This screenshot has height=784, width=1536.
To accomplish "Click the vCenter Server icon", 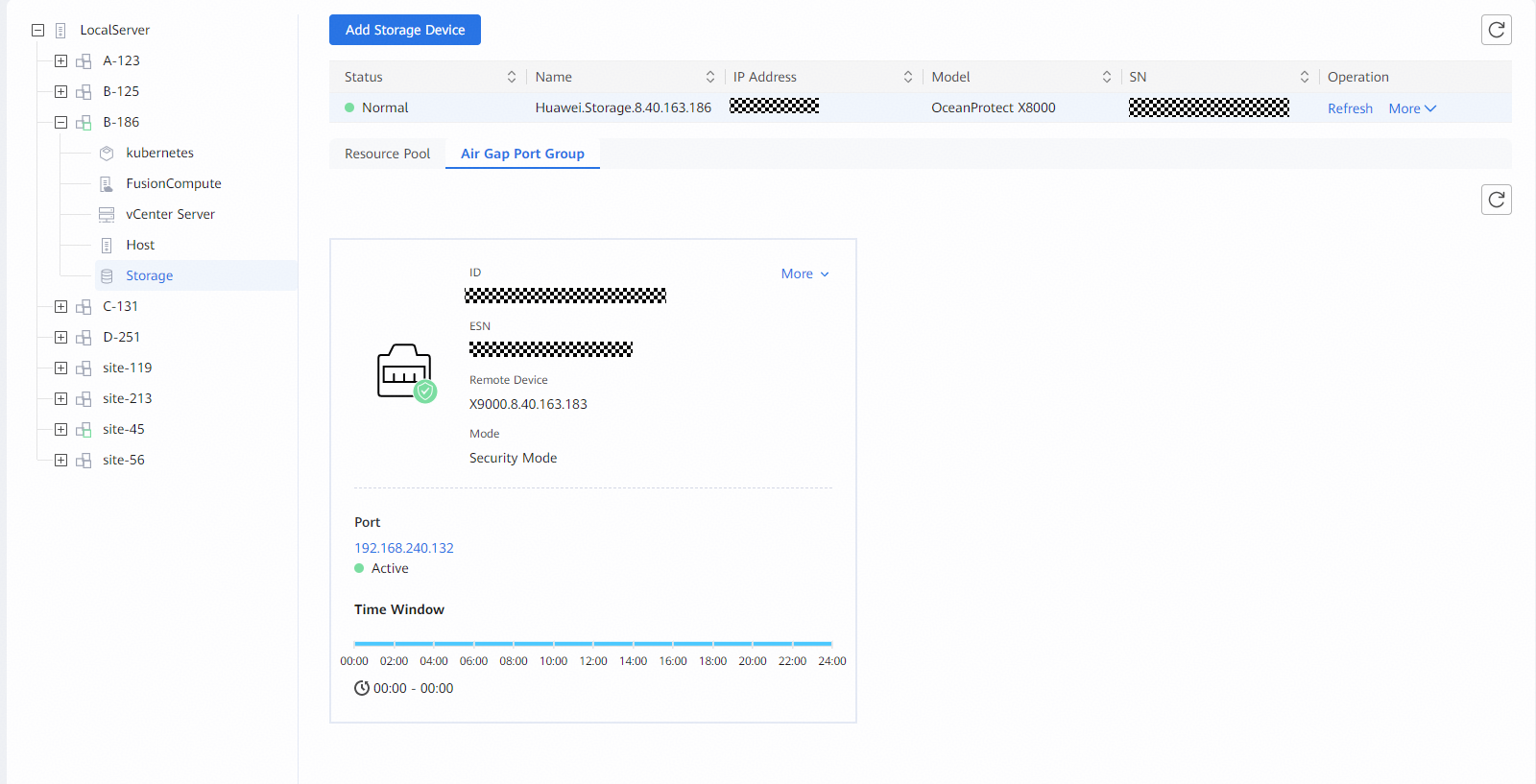I will coord(107,215).
